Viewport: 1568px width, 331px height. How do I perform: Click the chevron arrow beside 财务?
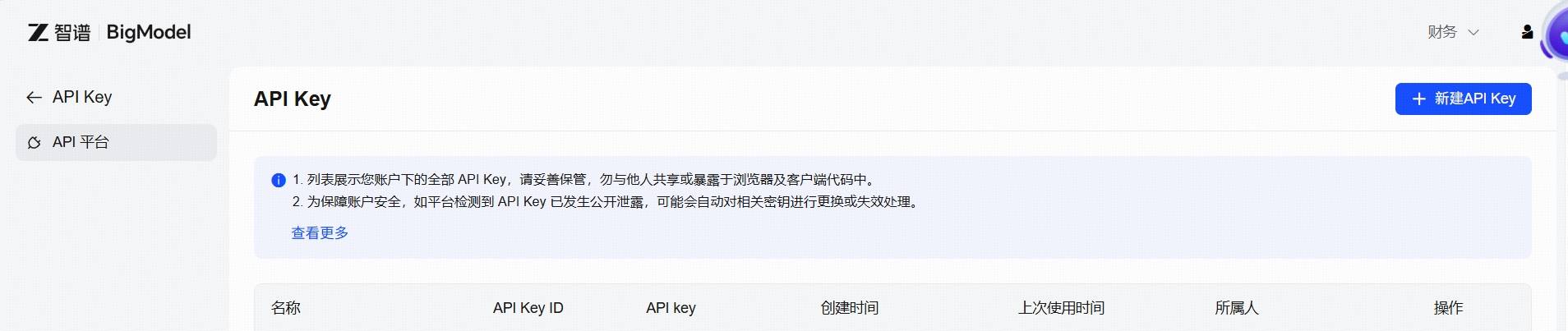1473,33
